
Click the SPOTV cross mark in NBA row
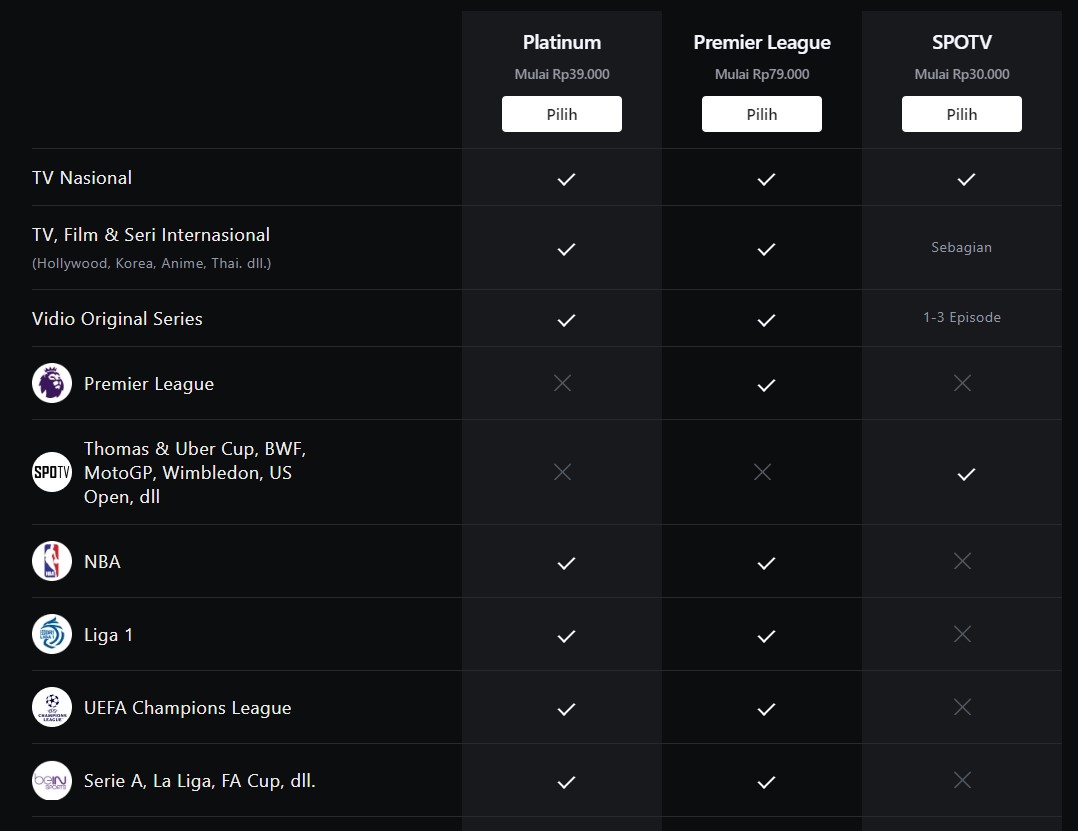962,561
